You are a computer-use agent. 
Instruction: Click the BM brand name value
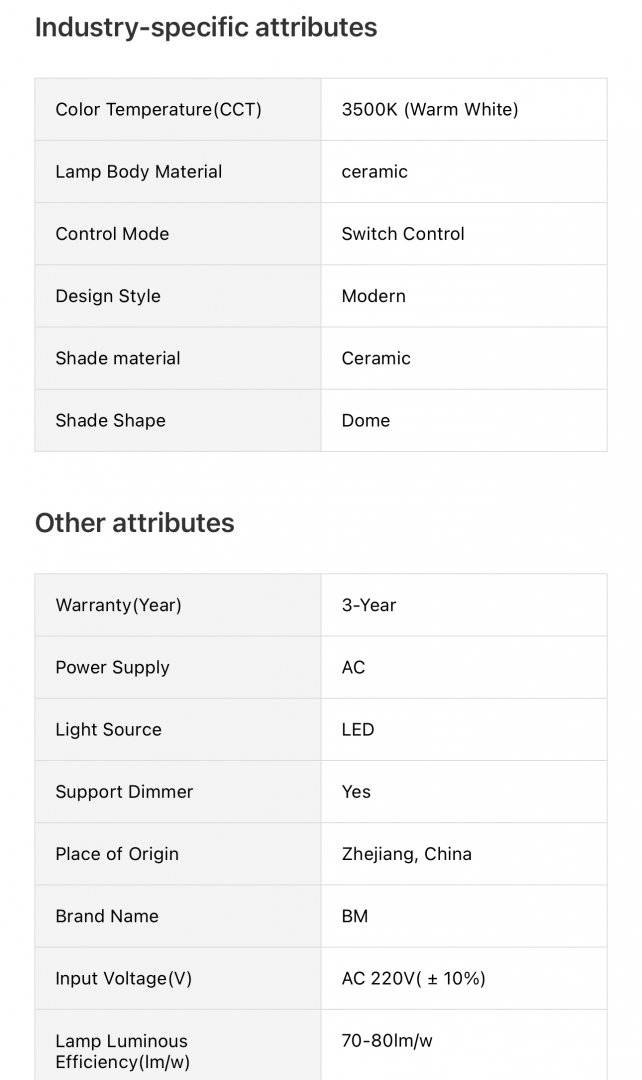coord(355,916)
